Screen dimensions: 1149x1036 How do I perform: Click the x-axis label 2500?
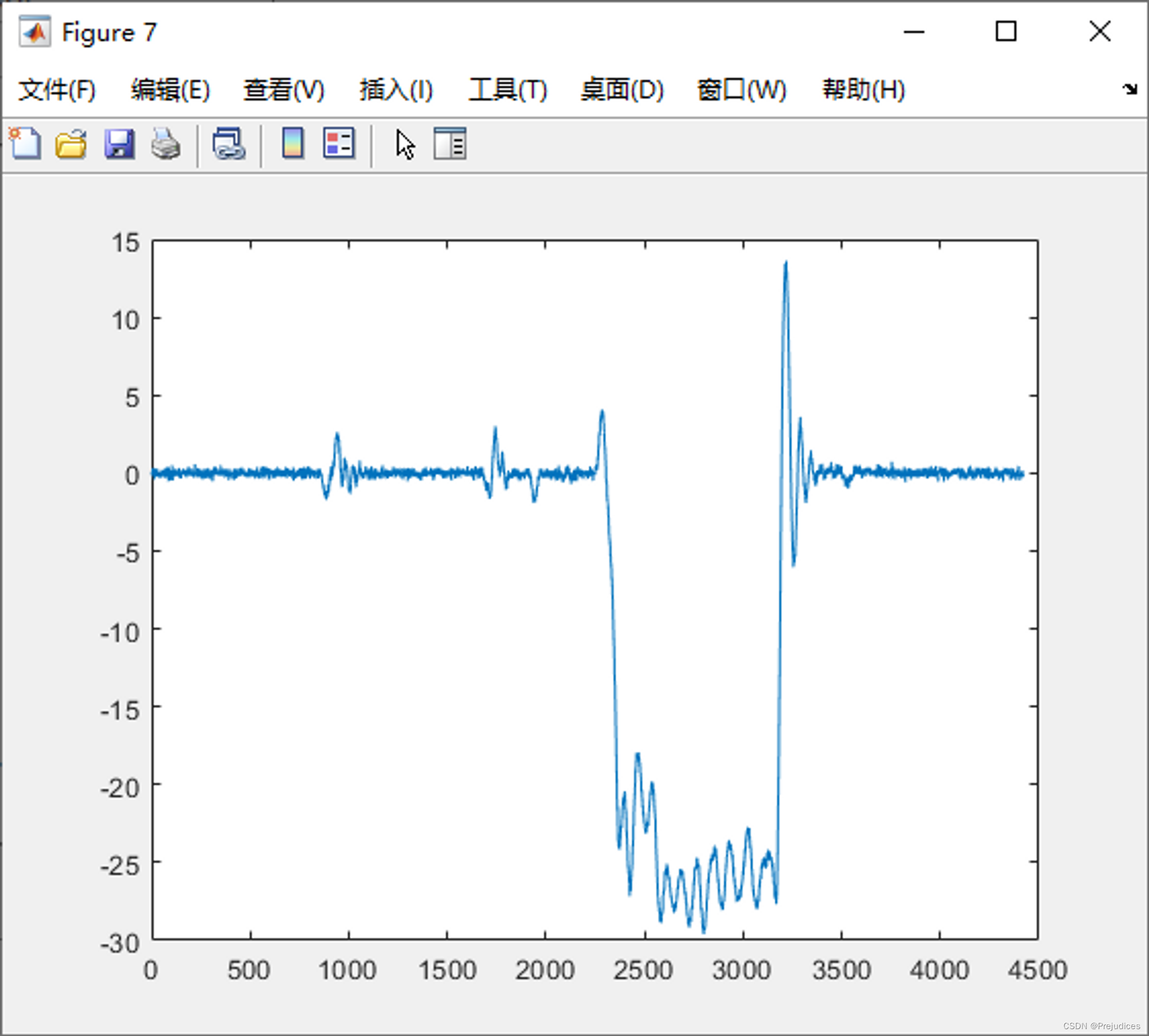coord(643,971)
